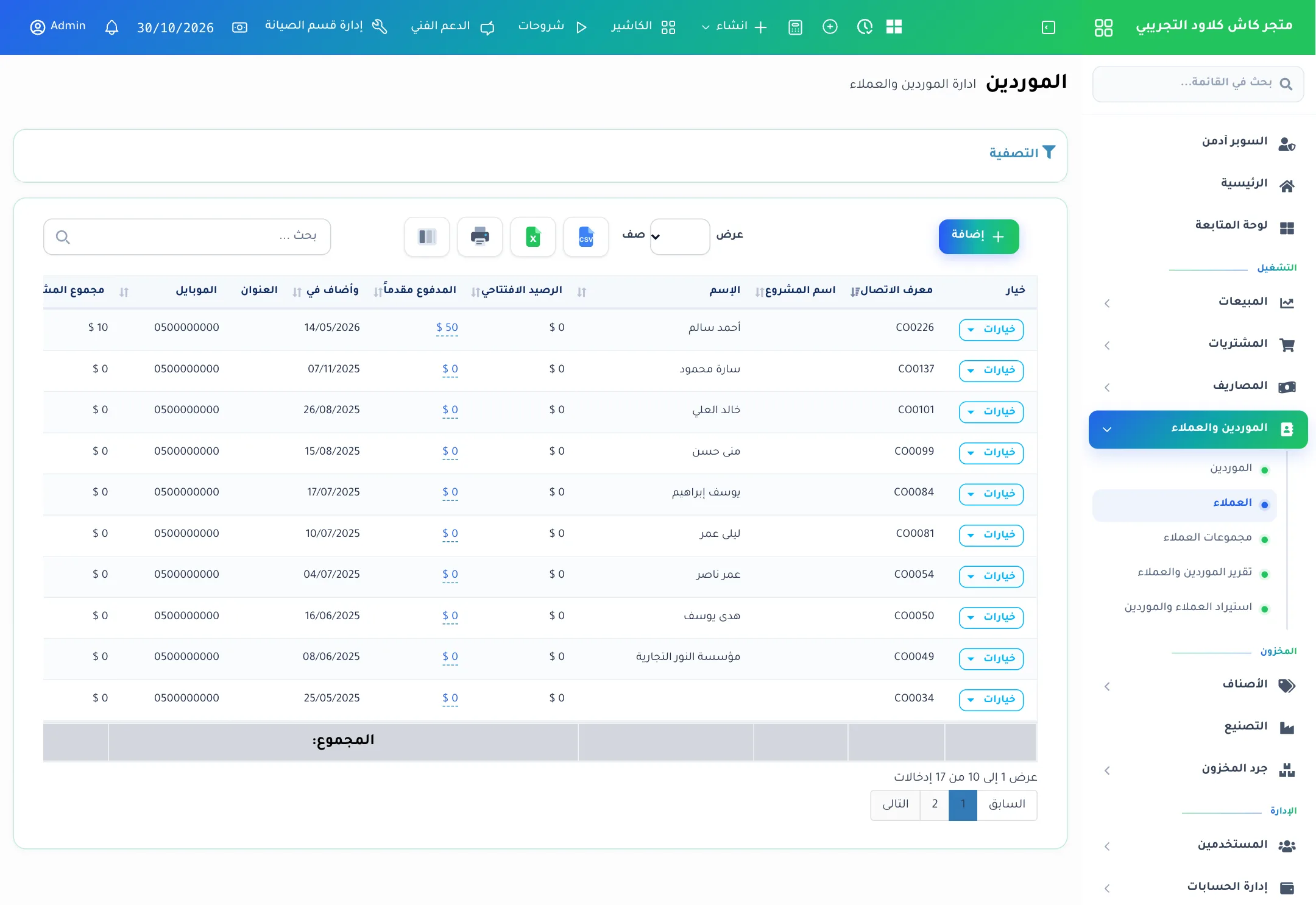Open options dropdown for CO0226 row
This screenshot has width=1316, height=905.
tap(991, 330)
